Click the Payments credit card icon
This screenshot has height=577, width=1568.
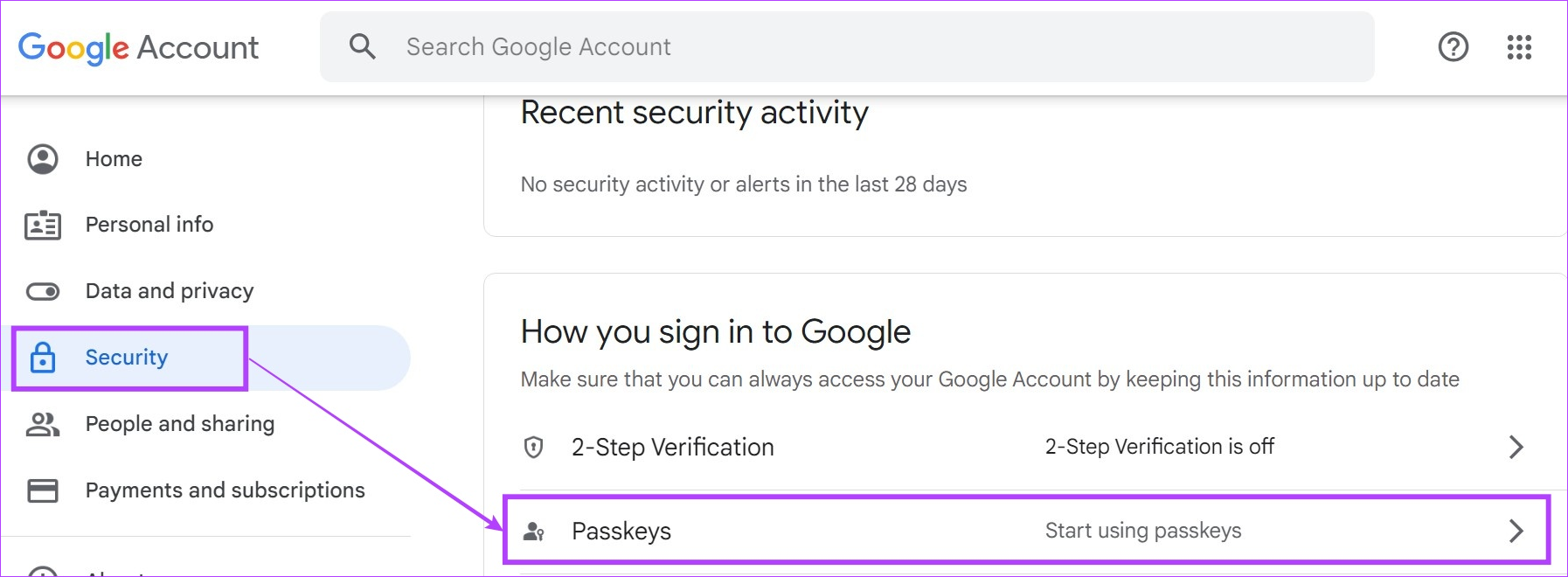[x=43, y=490]
